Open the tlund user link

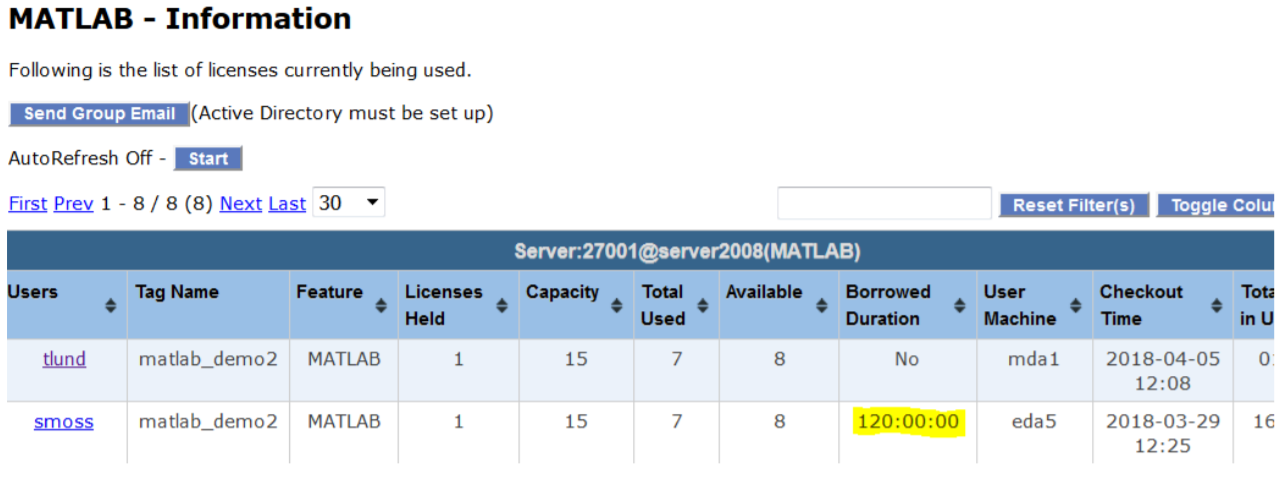64,359
